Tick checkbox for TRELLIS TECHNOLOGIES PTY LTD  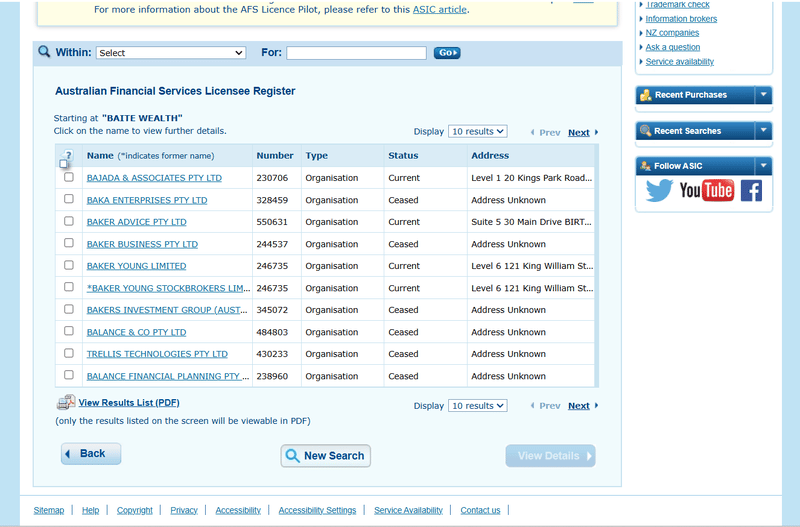click(x=69, y=353)
